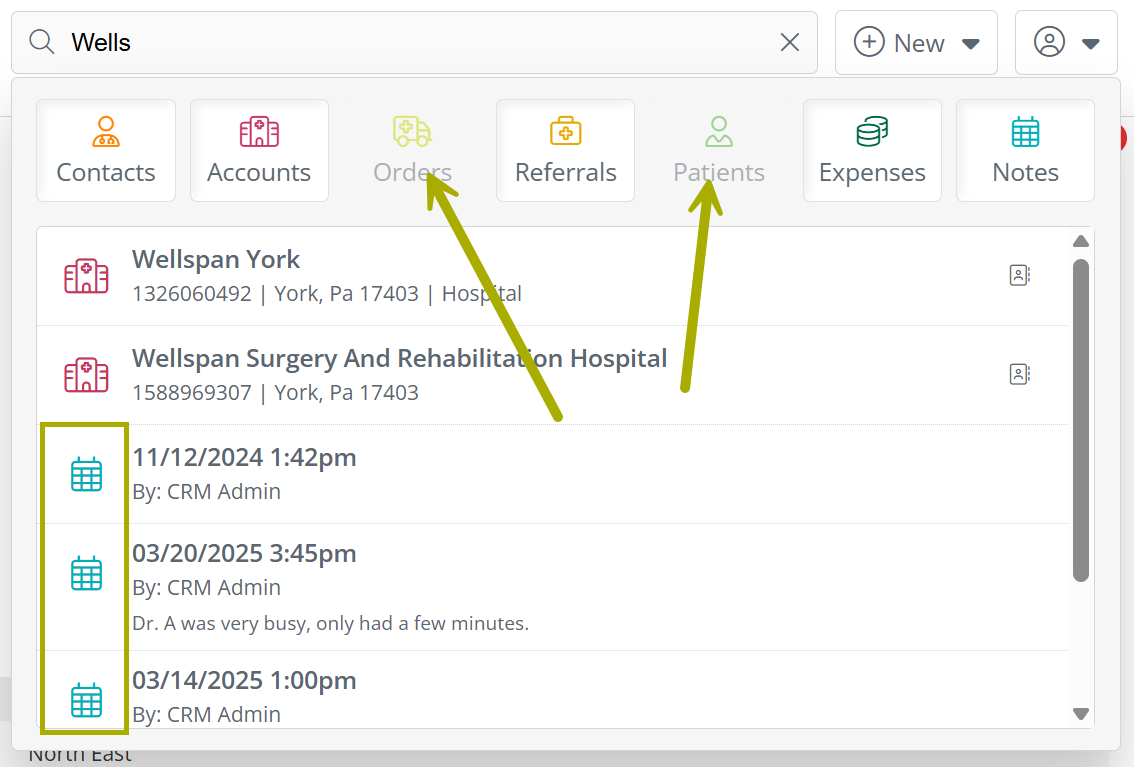Open the user profile dropdown
Viewport: 1134px width, 767px height.
tap(1066, 43)
